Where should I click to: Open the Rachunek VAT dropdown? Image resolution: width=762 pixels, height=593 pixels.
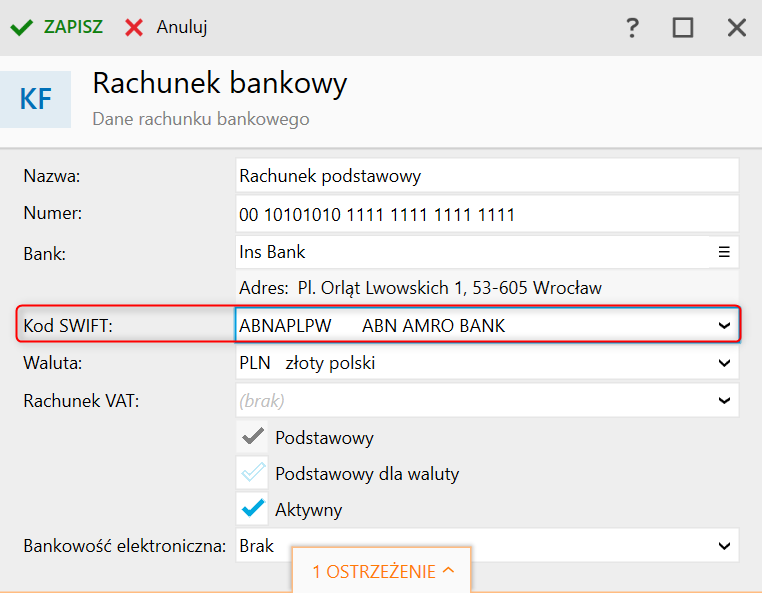pyautogui.click(x=724, y=401)
